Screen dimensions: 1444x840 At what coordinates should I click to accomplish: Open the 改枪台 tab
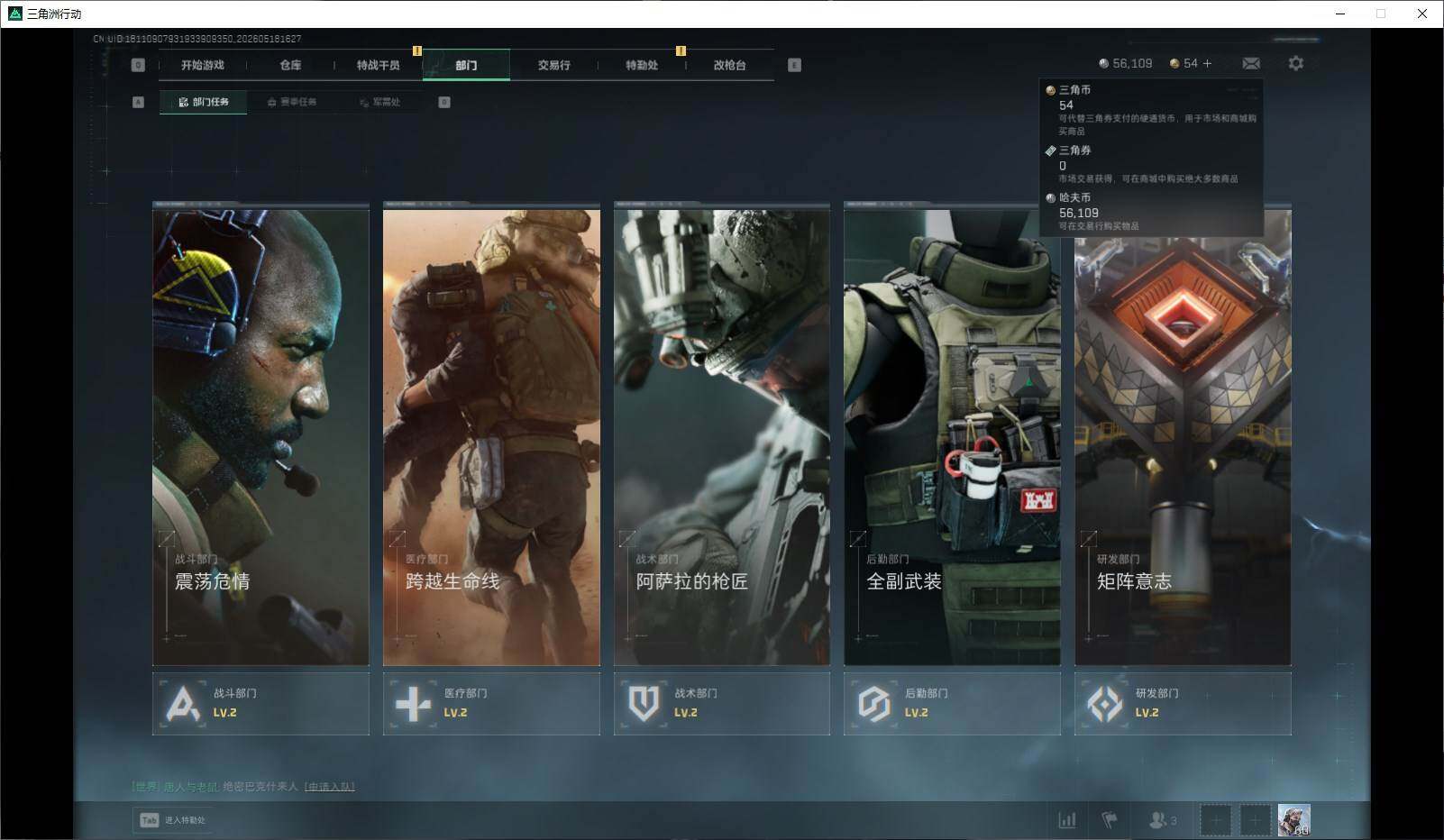point(729,65)
